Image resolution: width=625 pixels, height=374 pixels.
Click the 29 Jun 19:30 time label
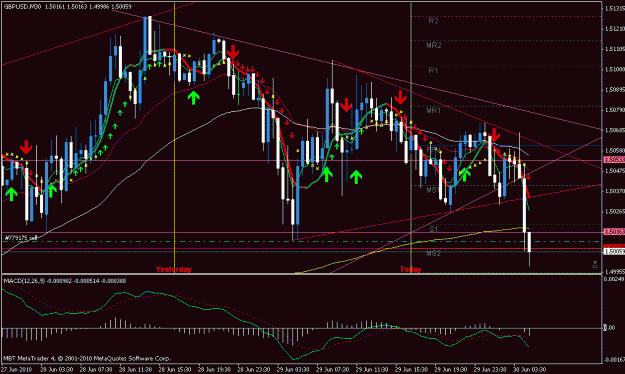451,370
